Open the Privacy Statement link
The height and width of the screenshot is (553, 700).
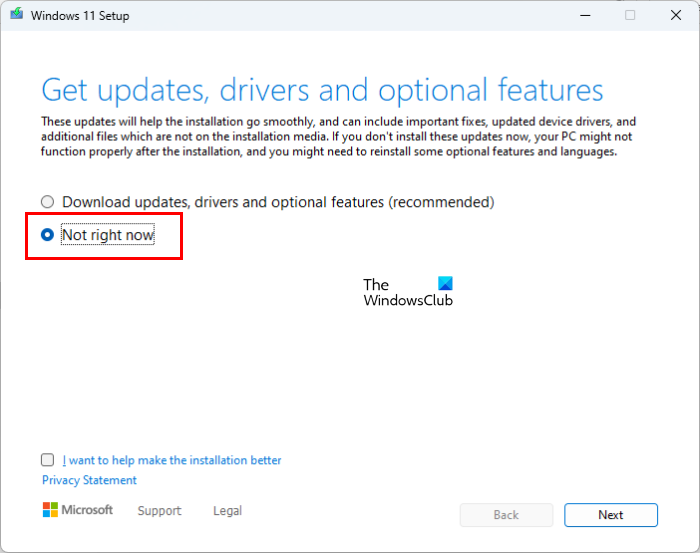pos(89,480)
